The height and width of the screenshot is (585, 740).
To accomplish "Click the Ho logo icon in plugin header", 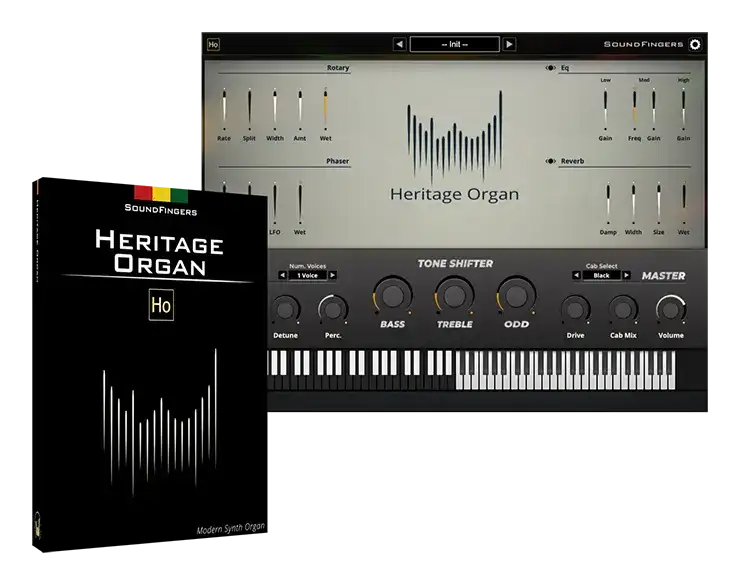I will (213, 44).
